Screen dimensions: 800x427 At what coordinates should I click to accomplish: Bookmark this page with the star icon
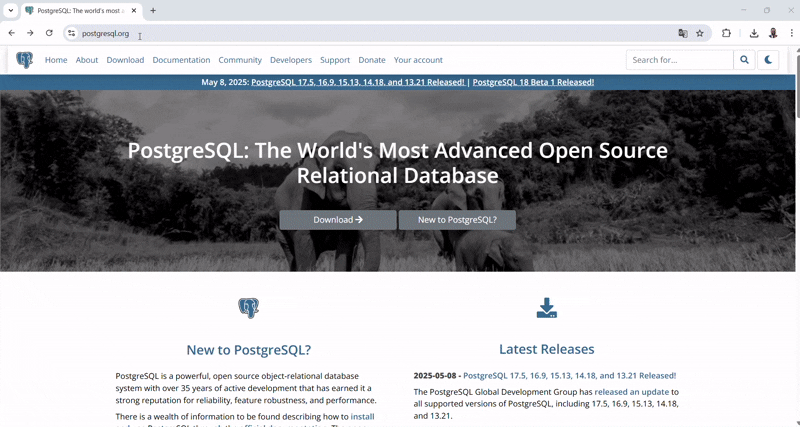pos(700,33)
